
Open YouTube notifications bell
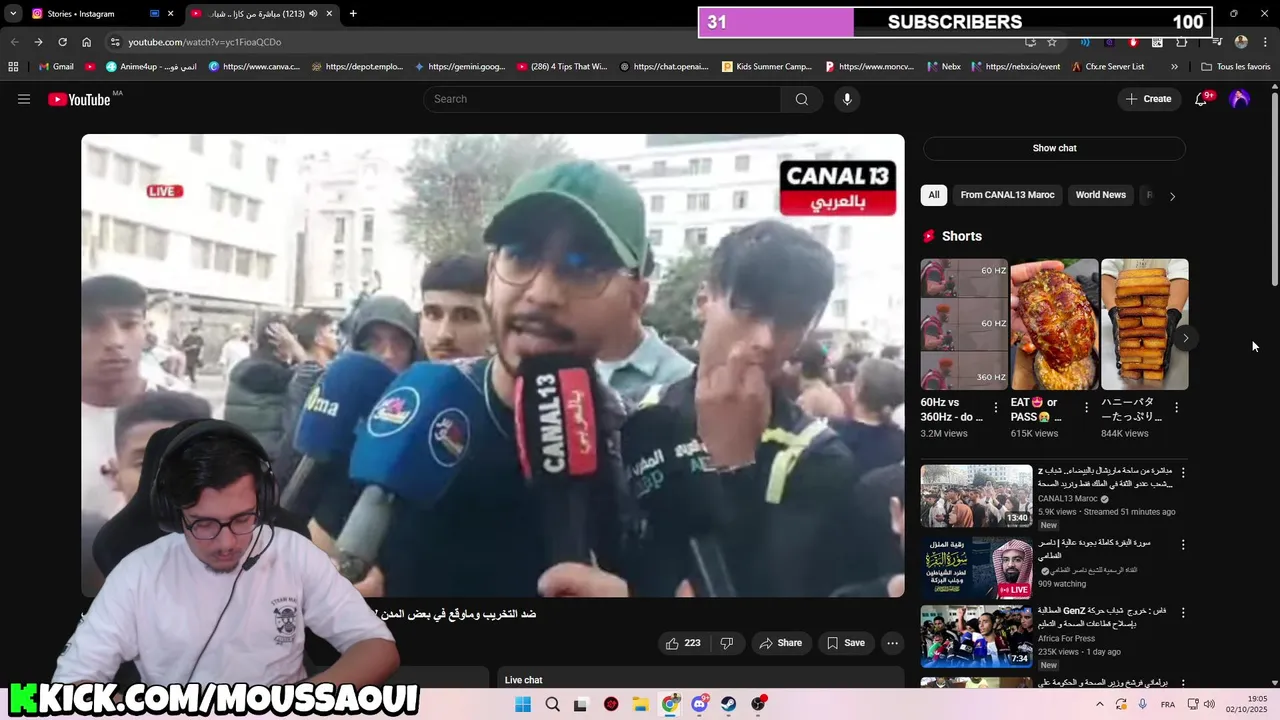click(1202, 99)
